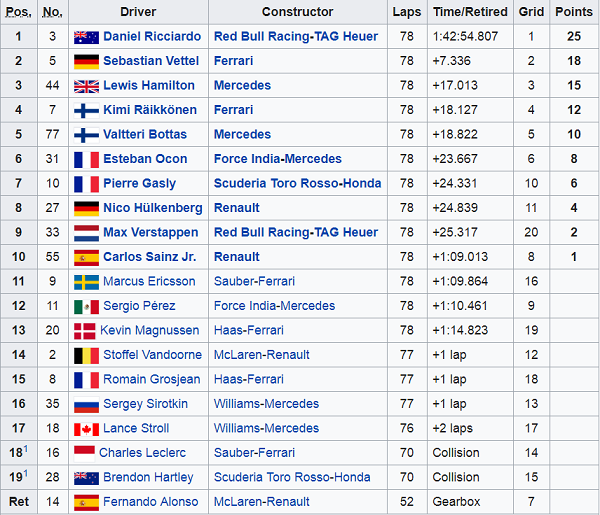The width and height of the screenshot is (600, 515).
Task: Click the Constructor column header
Action: 297,12
